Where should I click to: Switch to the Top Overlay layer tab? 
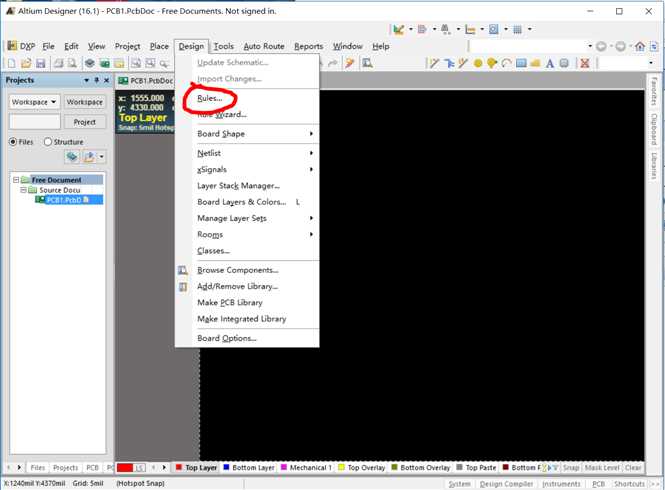(x=362, y=468)
